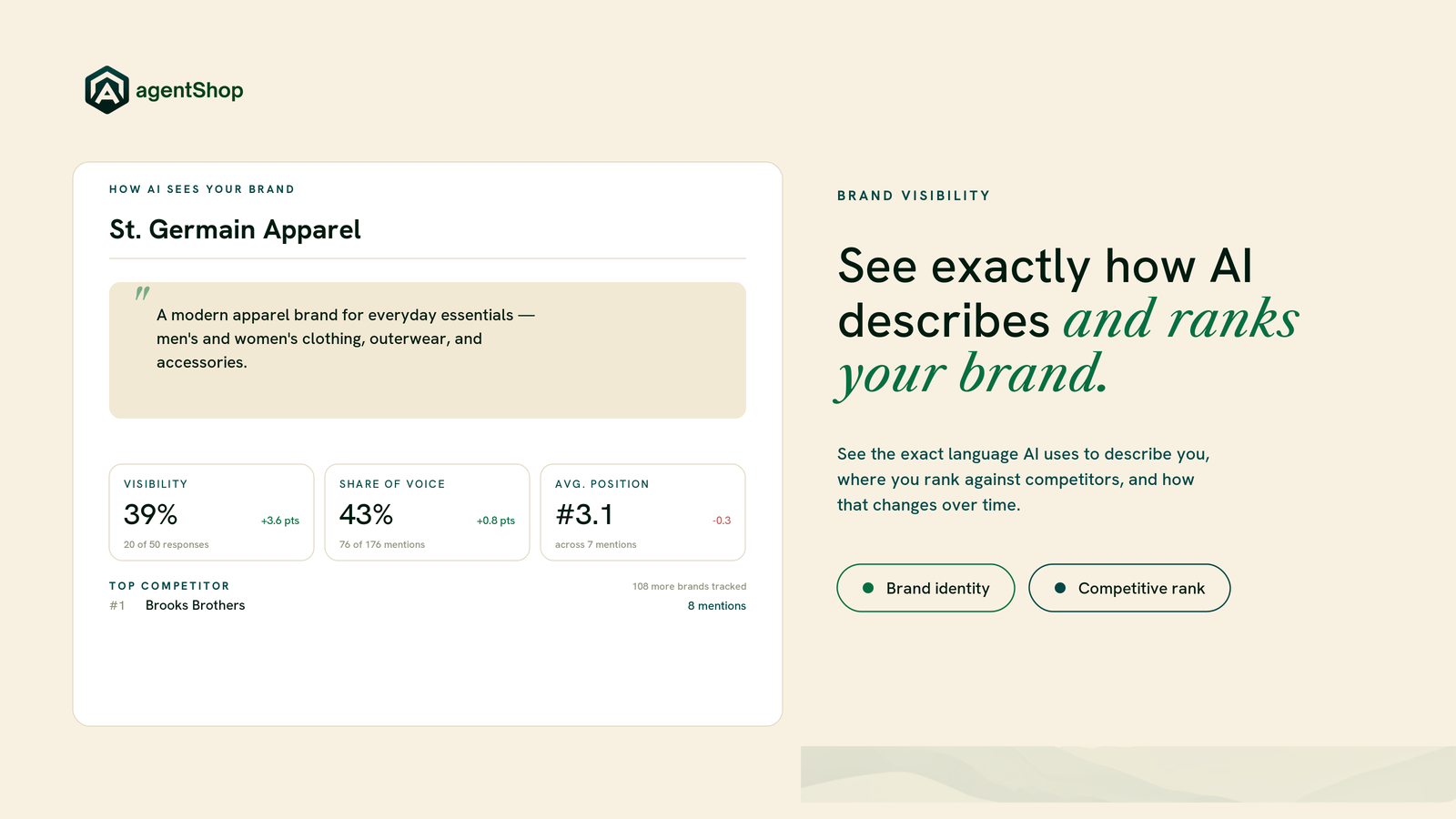The width and height of the screenshot is (1456, 819).
Task: Click the dot icon in Competitive rank pill
Action: [x=1060, y=588]
